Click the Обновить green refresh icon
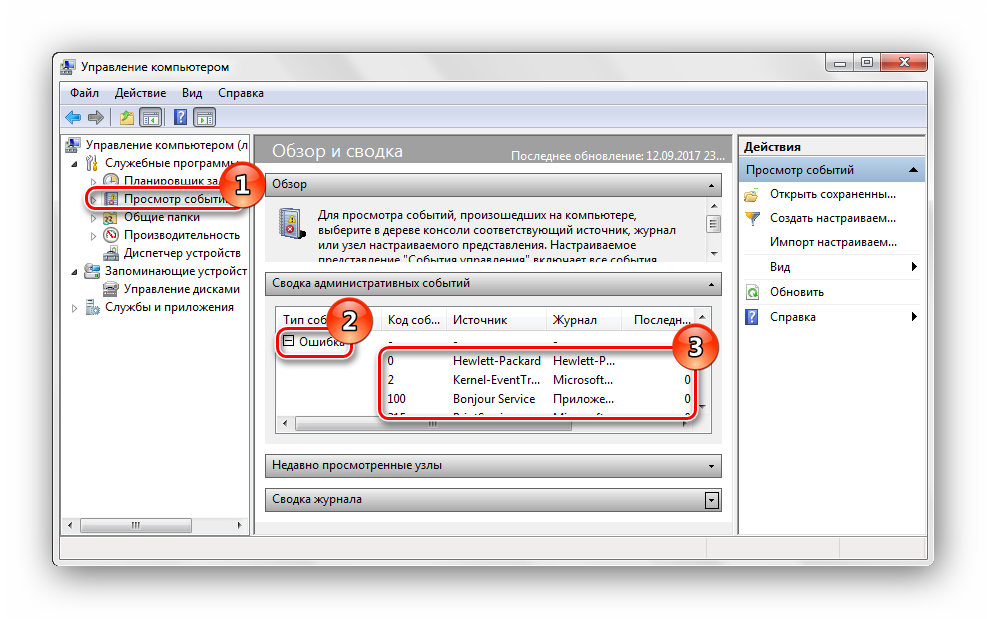987x619 pixels. pyautogui.click(x=752, y=292)
